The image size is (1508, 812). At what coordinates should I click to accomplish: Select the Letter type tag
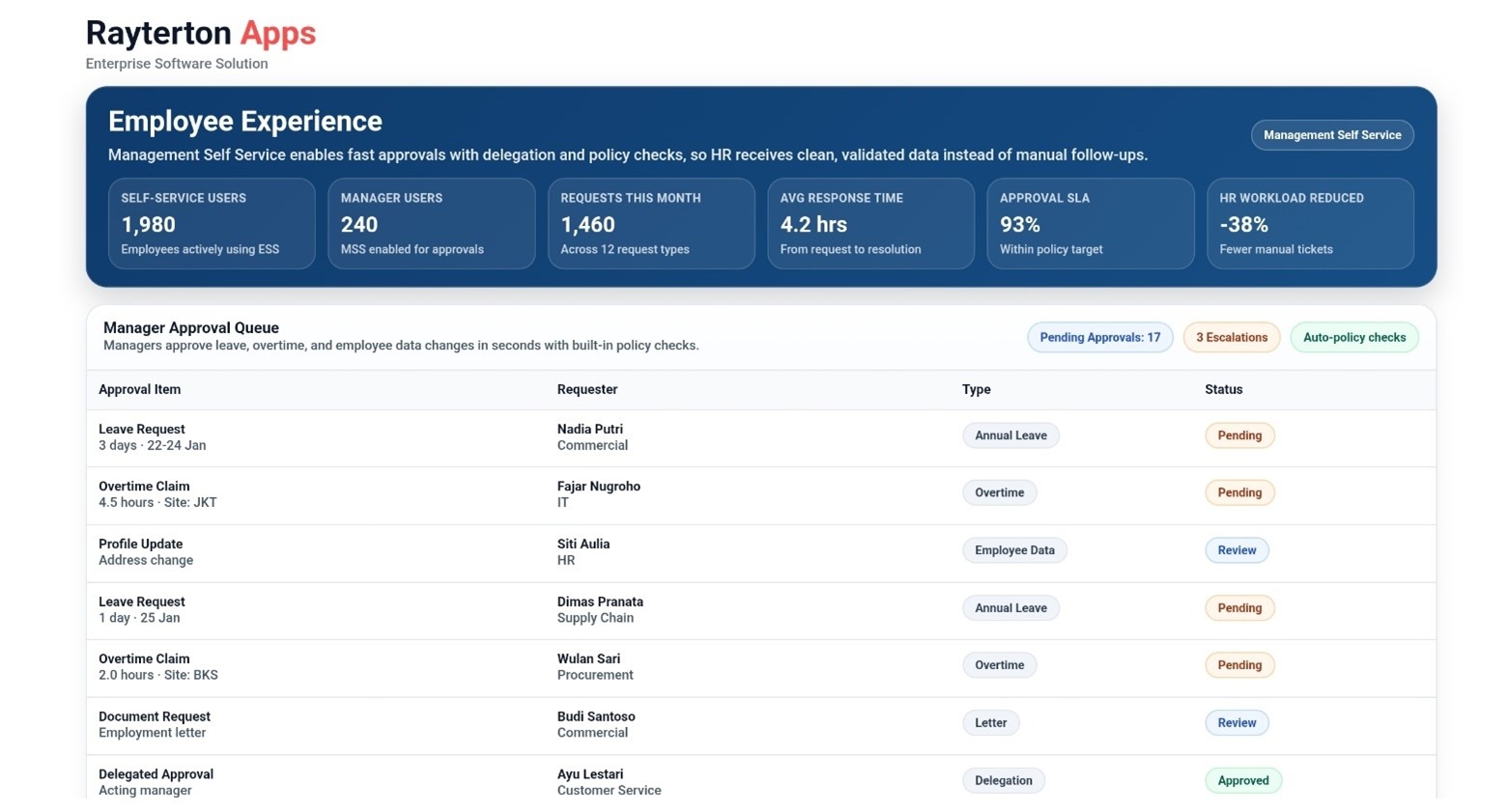tap(990, 723)
